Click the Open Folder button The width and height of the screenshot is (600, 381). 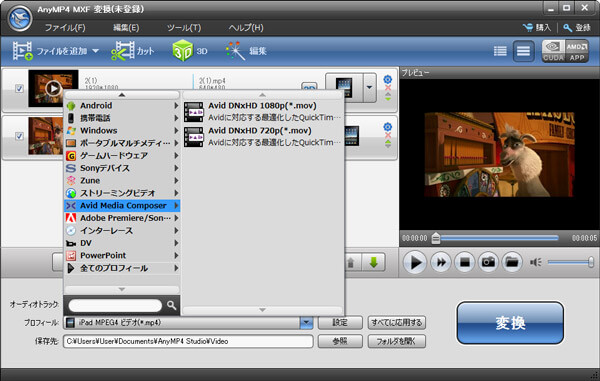click(397, 341)
